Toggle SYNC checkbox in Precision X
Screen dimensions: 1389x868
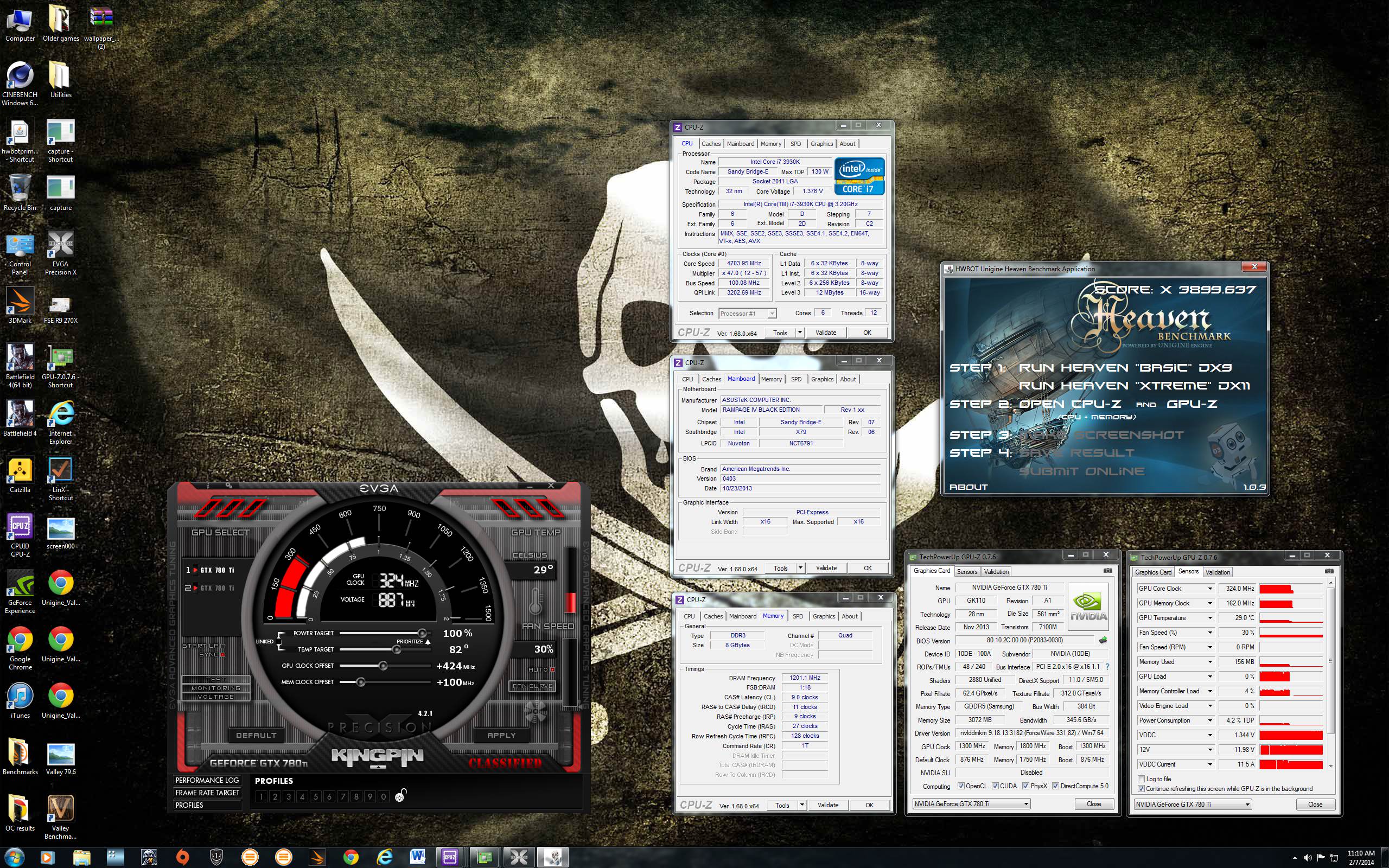click(x=222, y=654)
